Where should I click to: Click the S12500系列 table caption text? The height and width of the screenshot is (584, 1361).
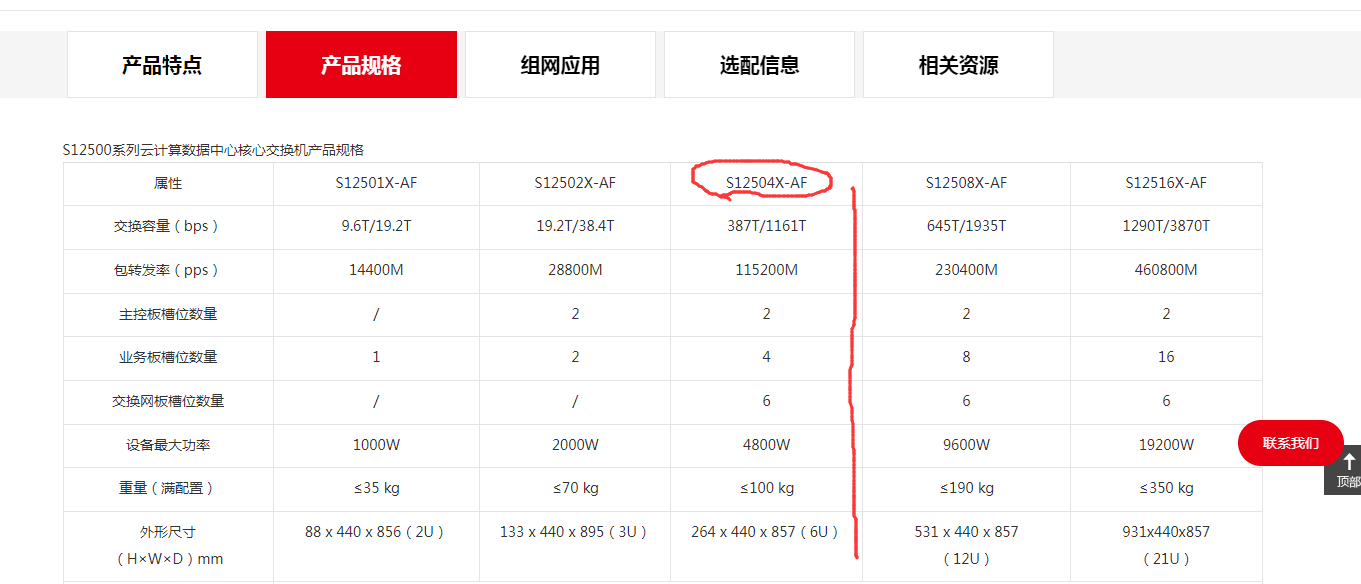213,150
